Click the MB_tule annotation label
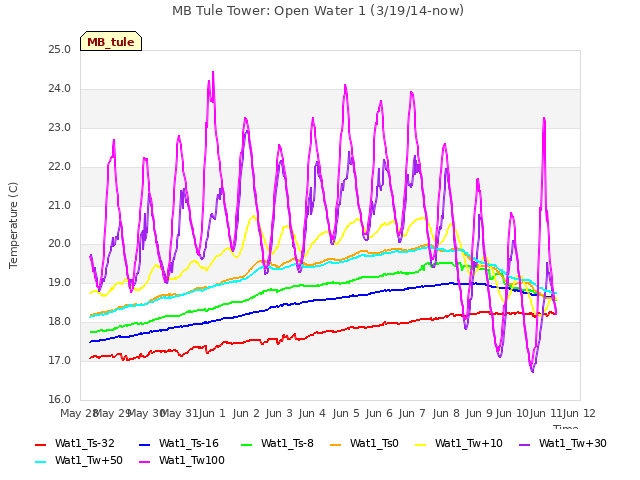 tap(111, 41)
